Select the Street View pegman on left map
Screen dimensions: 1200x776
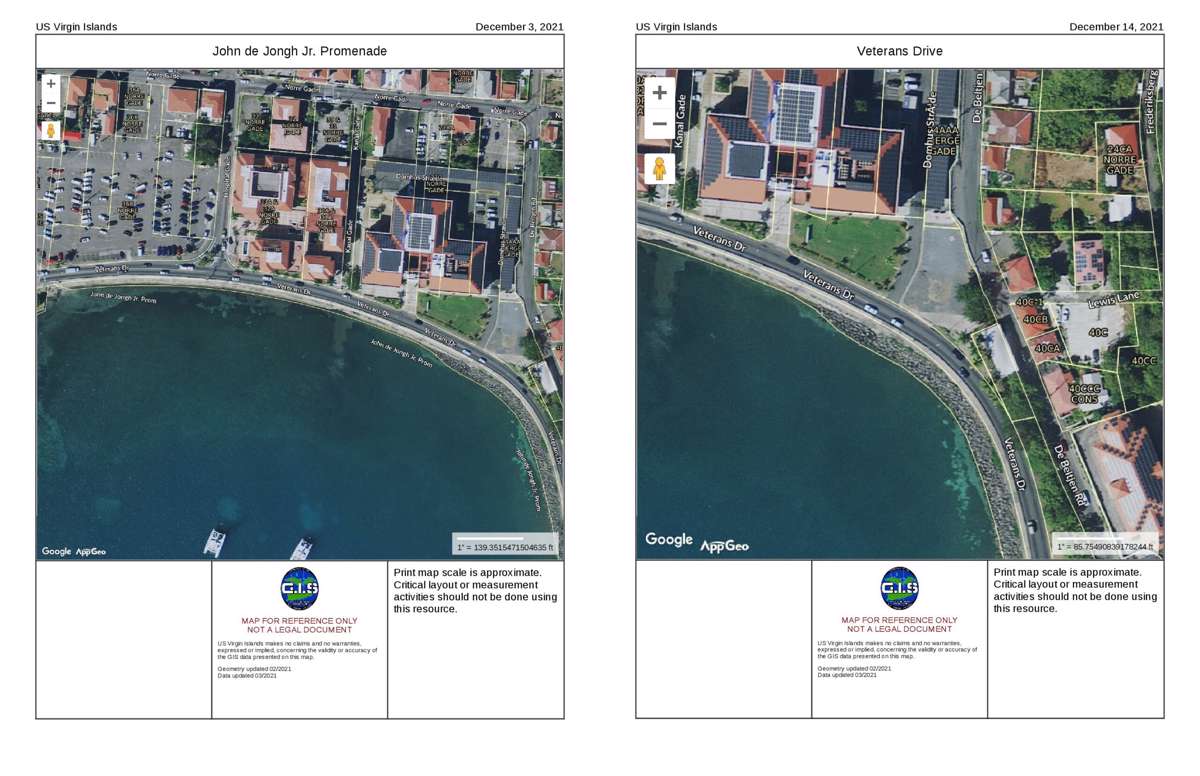[51, 130]
